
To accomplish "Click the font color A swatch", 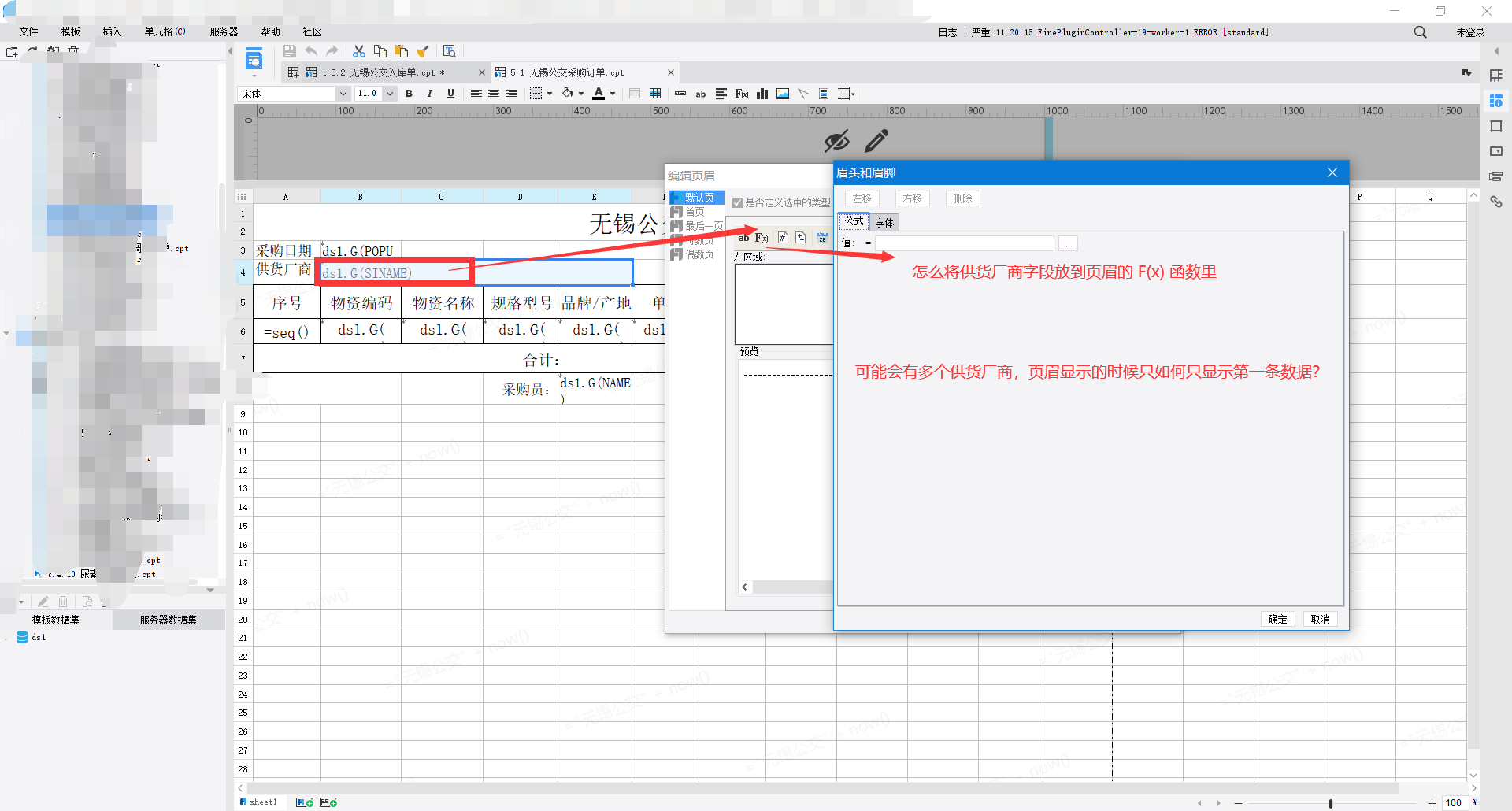I will point(598,94).
